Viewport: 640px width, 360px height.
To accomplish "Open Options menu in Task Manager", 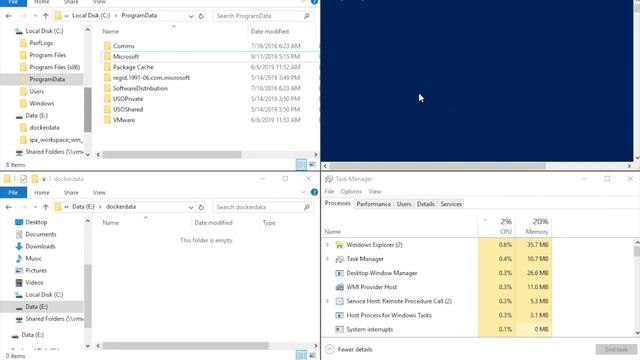I will [x=351, y=191].
